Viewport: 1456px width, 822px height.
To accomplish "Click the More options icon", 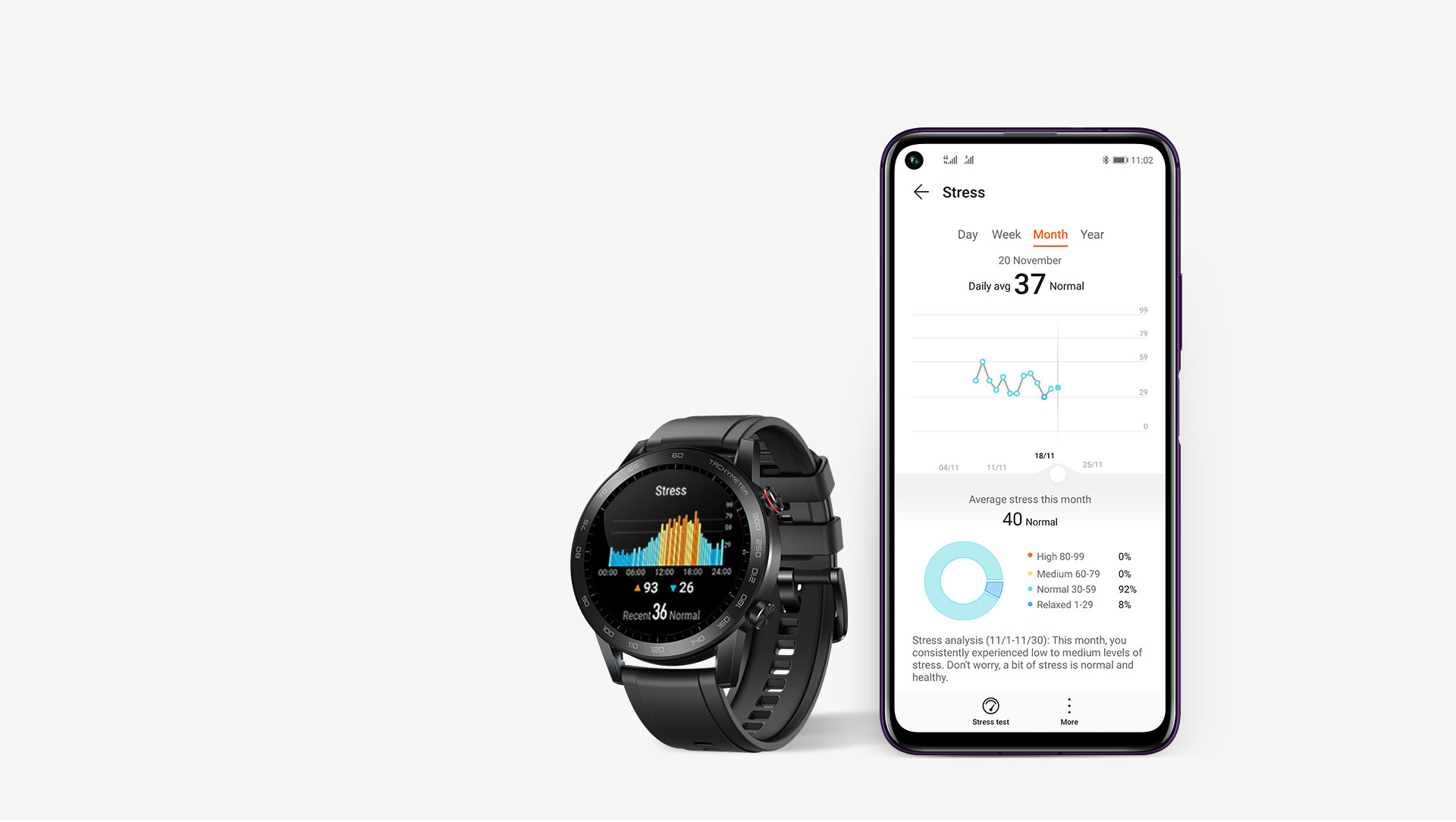I will 1068,706.
